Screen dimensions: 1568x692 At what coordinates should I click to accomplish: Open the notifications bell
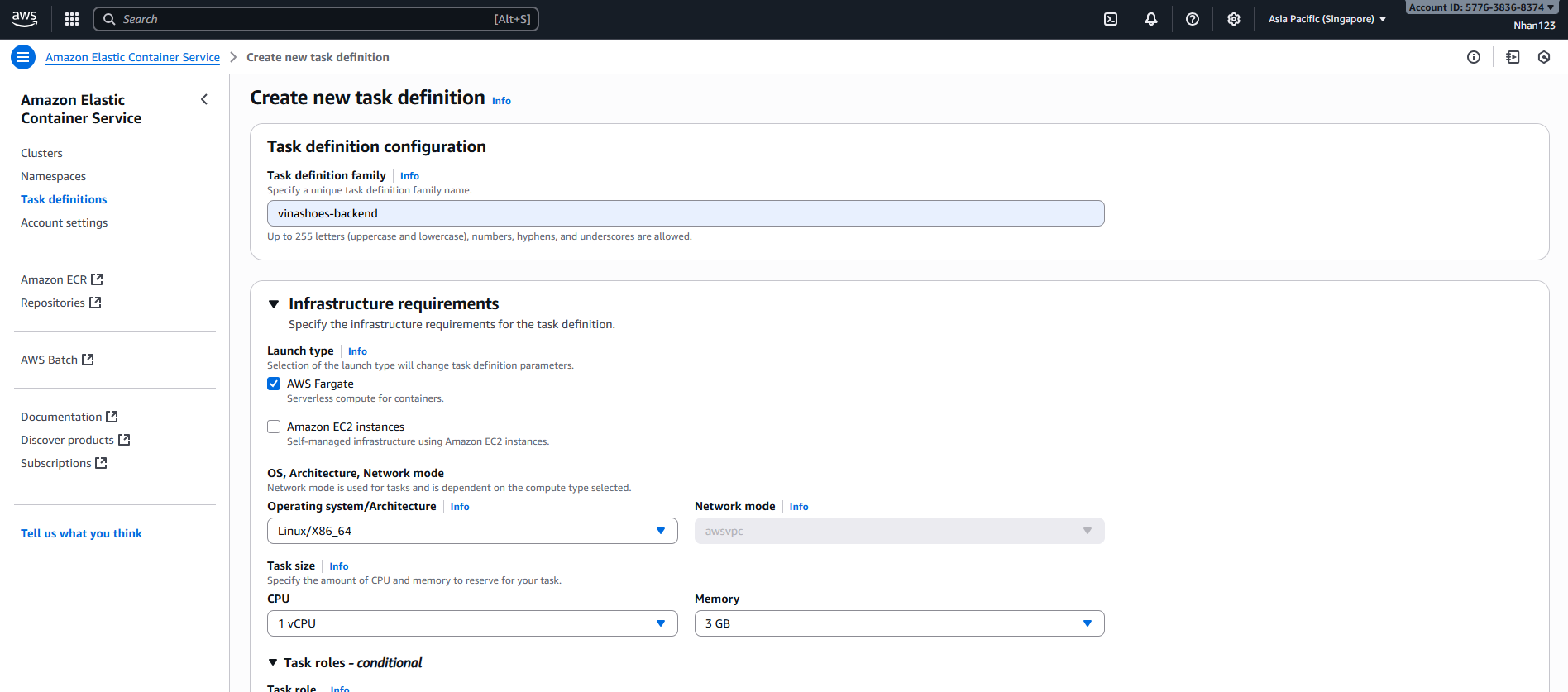pyautogui.click(x=1151, y=19)
